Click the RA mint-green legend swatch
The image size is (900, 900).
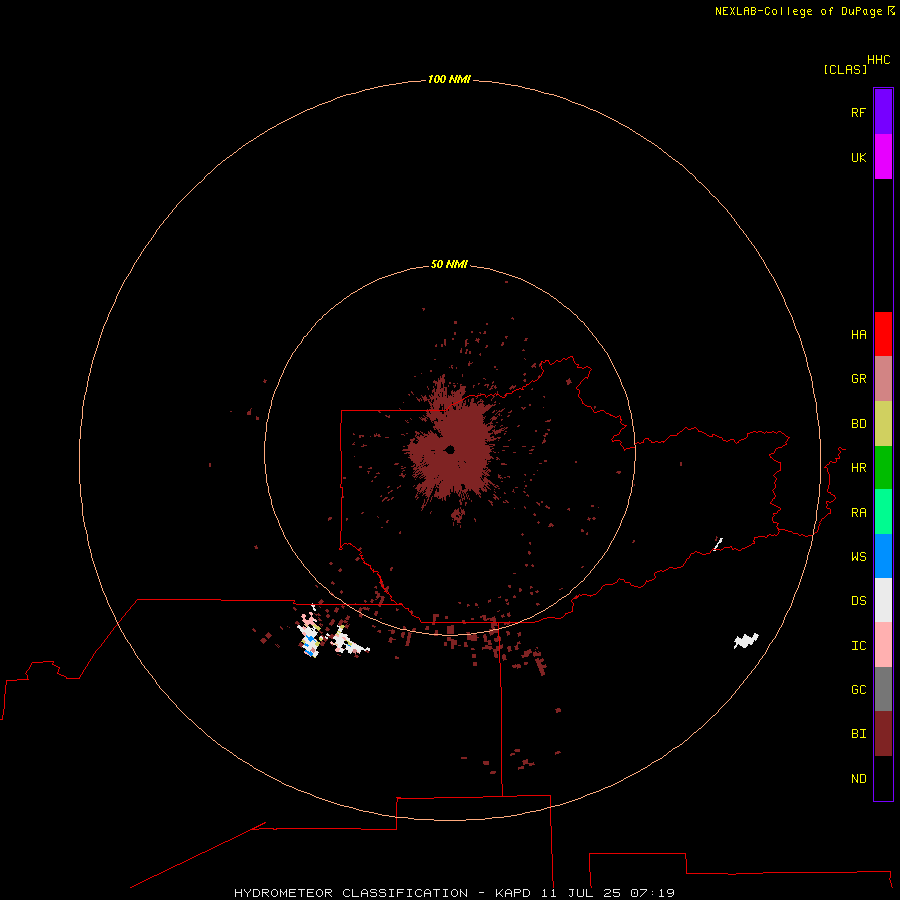coord(883,512)
